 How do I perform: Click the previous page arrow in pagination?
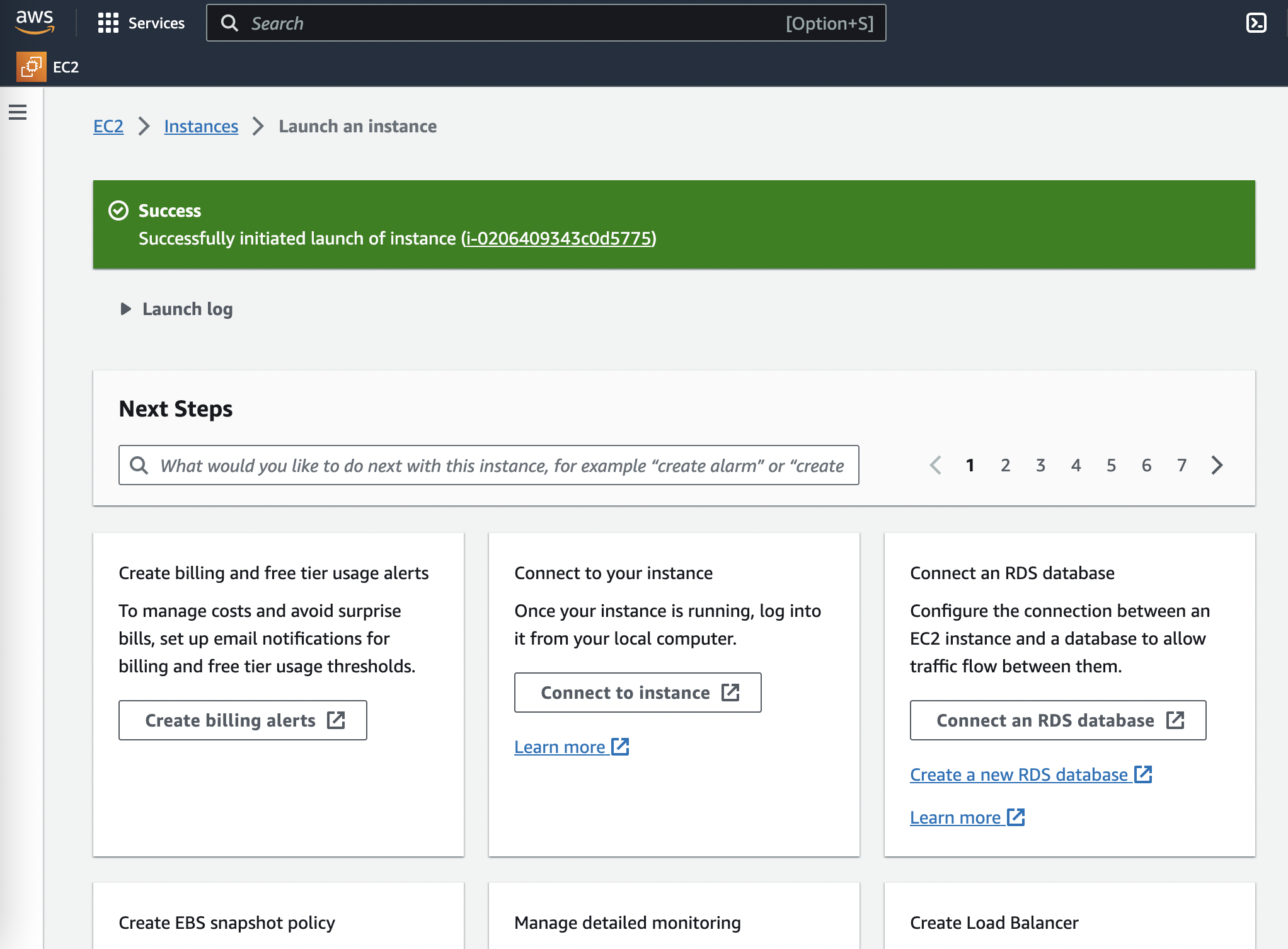[x=936, y=466]
